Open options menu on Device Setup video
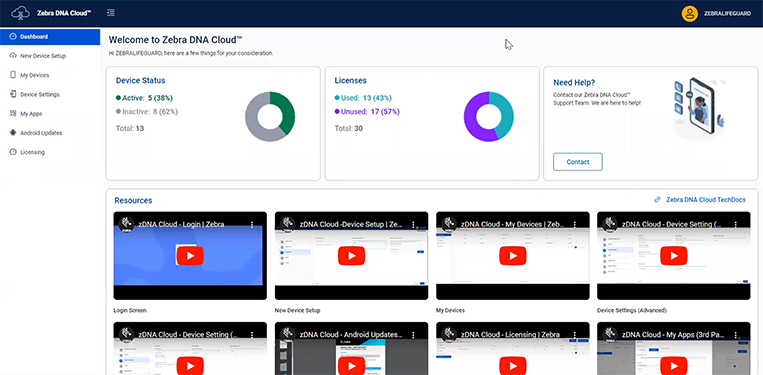This screenshot has height=375, width=763. [x=413, y=225]
